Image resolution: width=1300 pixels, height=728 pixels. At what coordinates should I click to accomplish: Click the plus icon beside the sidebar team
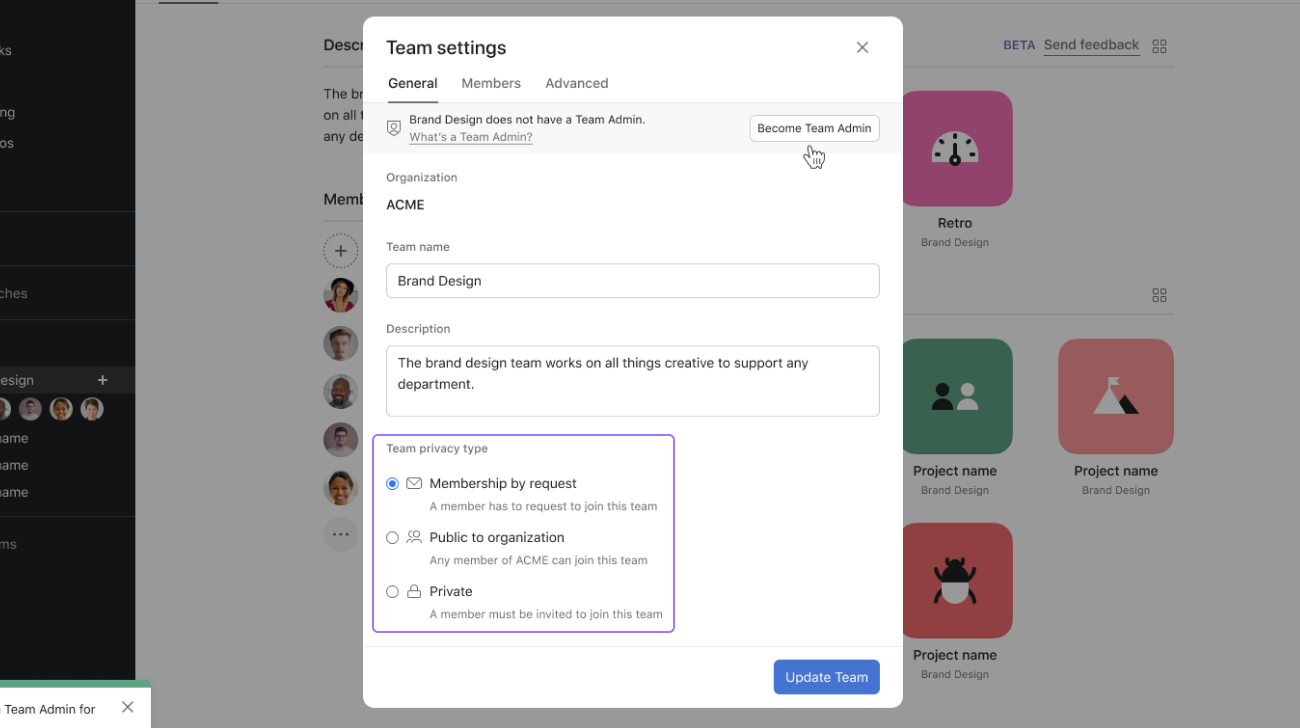click(102, 380)
